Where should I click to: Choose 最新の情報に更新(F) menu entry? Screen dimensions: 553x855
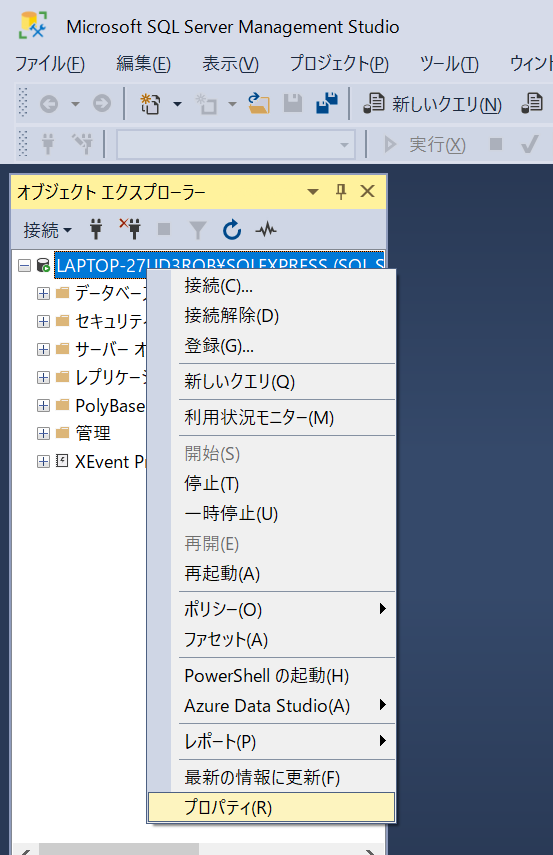click(x=272, y=778)
